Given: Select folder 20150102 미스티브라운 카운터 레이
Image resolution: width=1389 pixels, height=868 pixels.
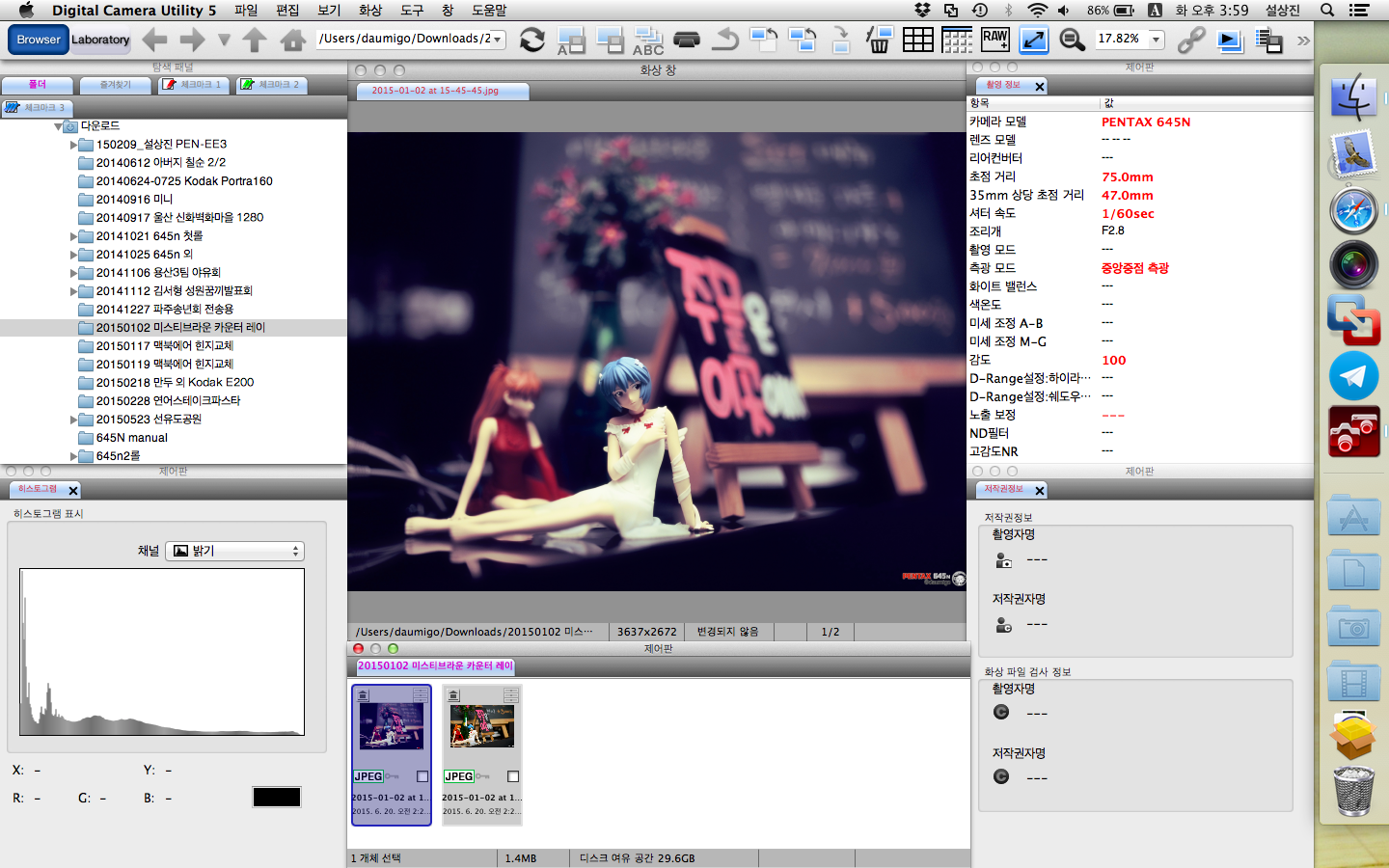Looking at the screenshot, I should [180, 328].
